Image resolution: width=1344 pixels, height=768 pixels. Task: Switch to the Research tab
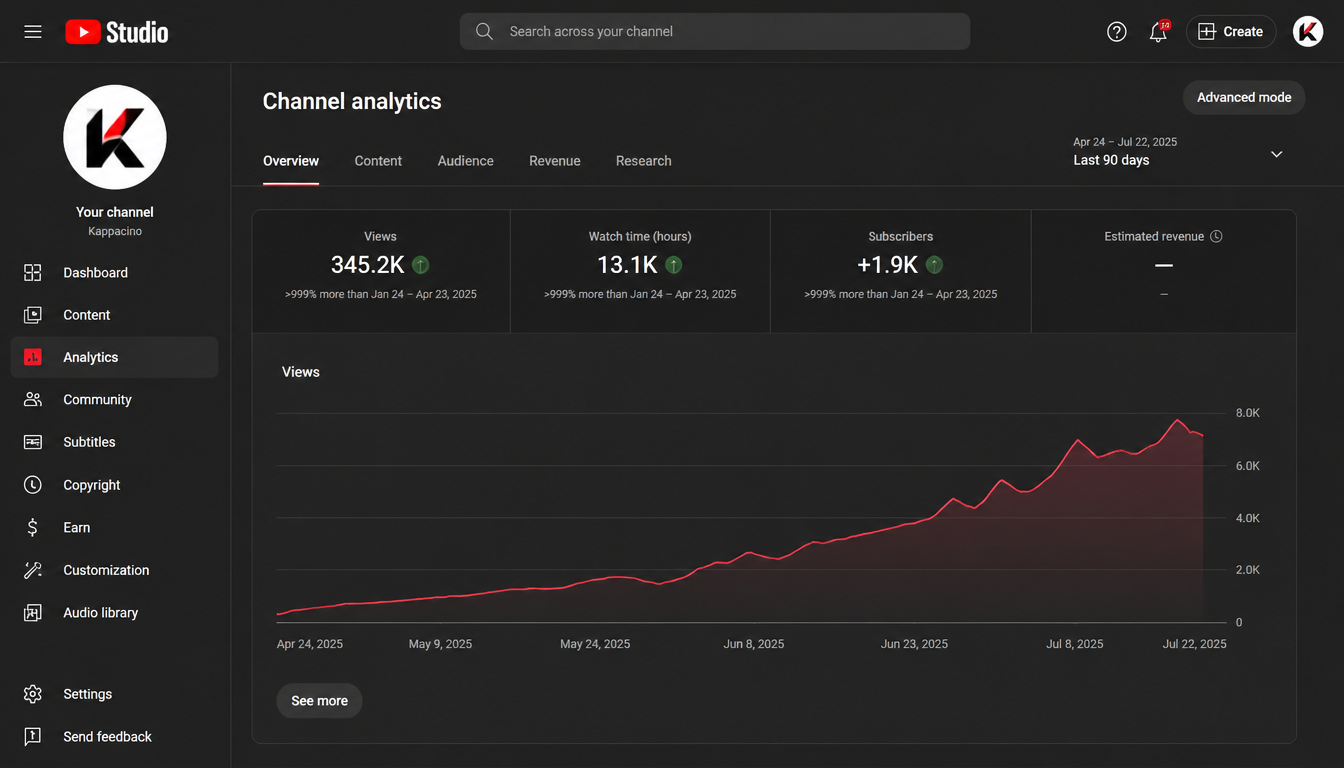644,161
